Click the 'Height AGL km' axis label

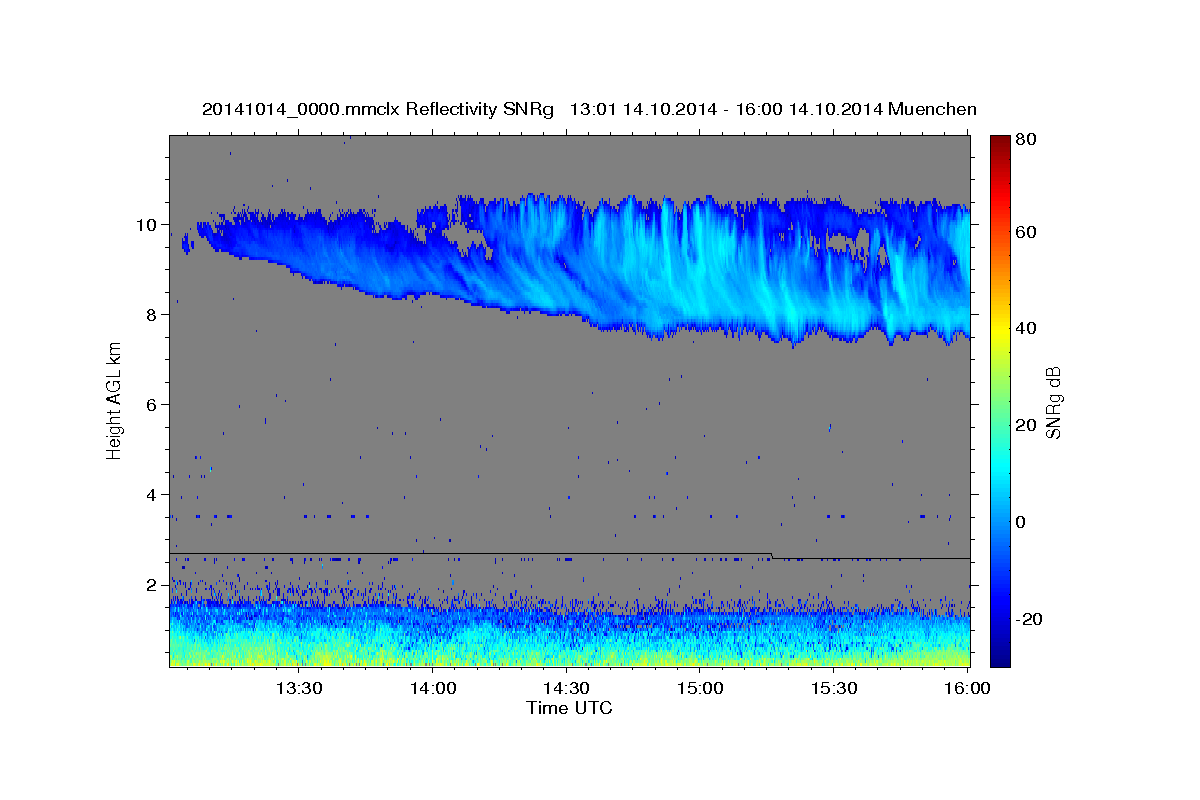point(115,399)
